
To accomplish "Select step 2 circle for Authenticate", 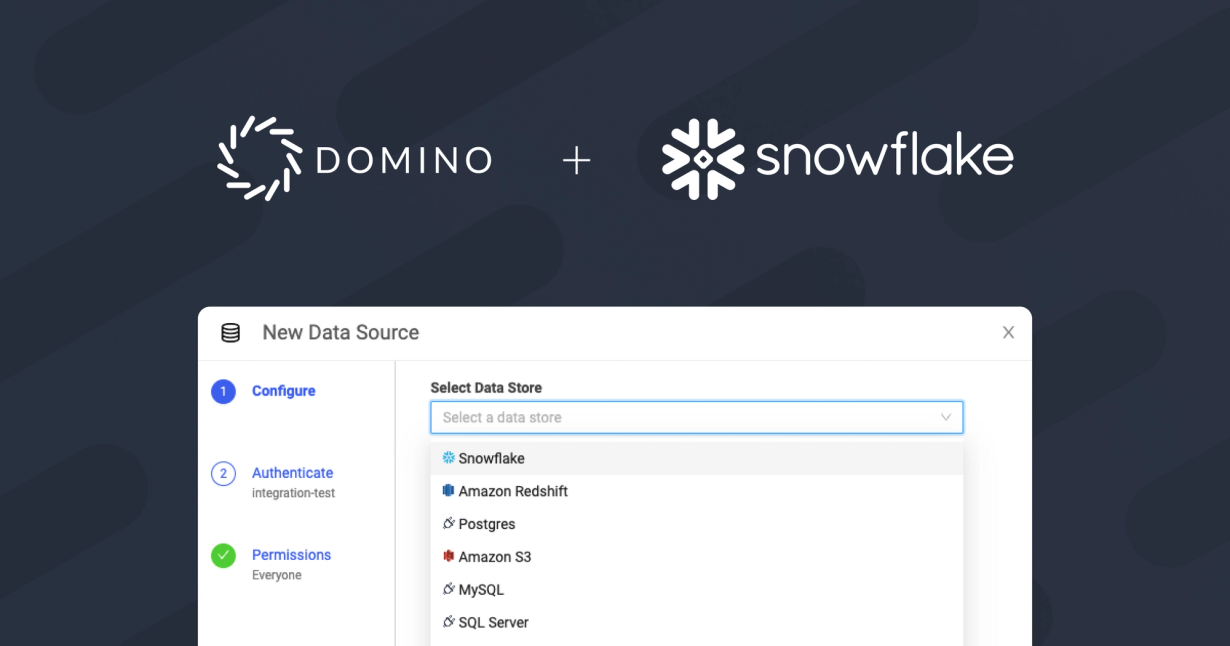I will (223, 473).
